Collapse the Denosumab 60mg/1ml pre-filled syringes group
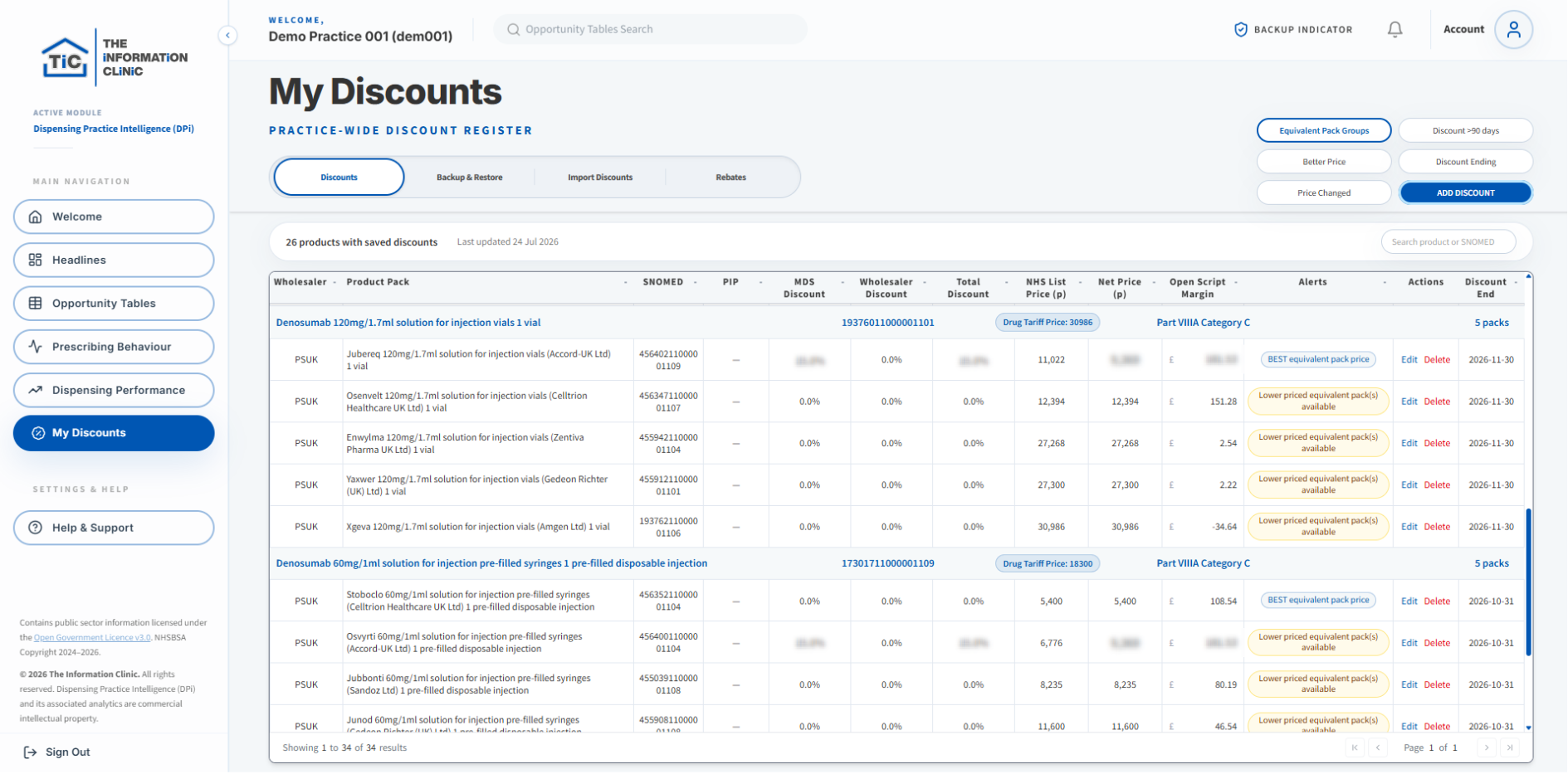 [896, 563]
